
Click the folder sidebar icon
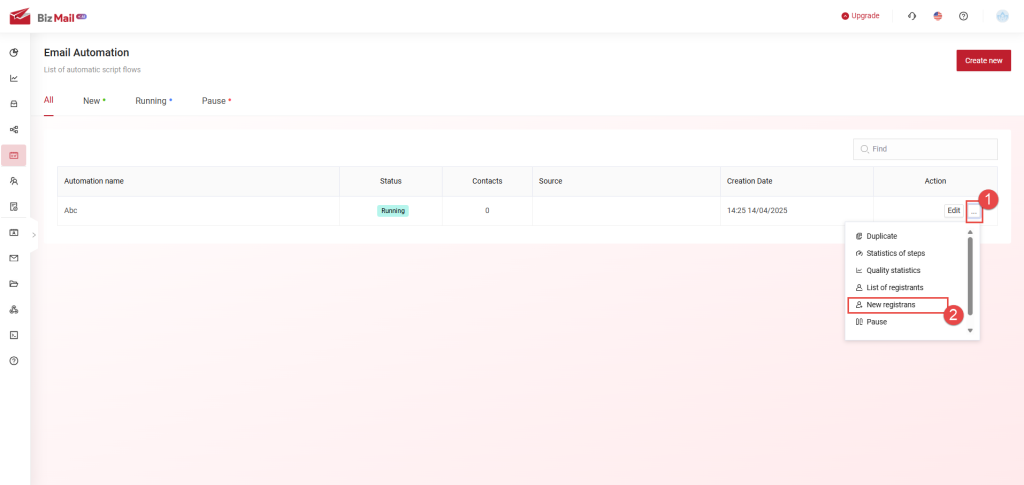point(14,284)
